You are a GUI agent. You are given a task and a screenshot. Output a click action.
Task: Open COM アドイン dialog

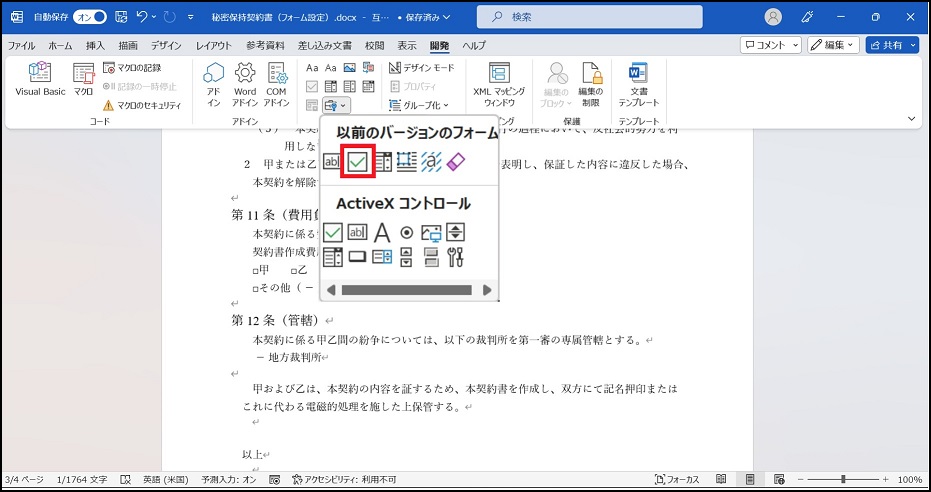click(276, 84)
